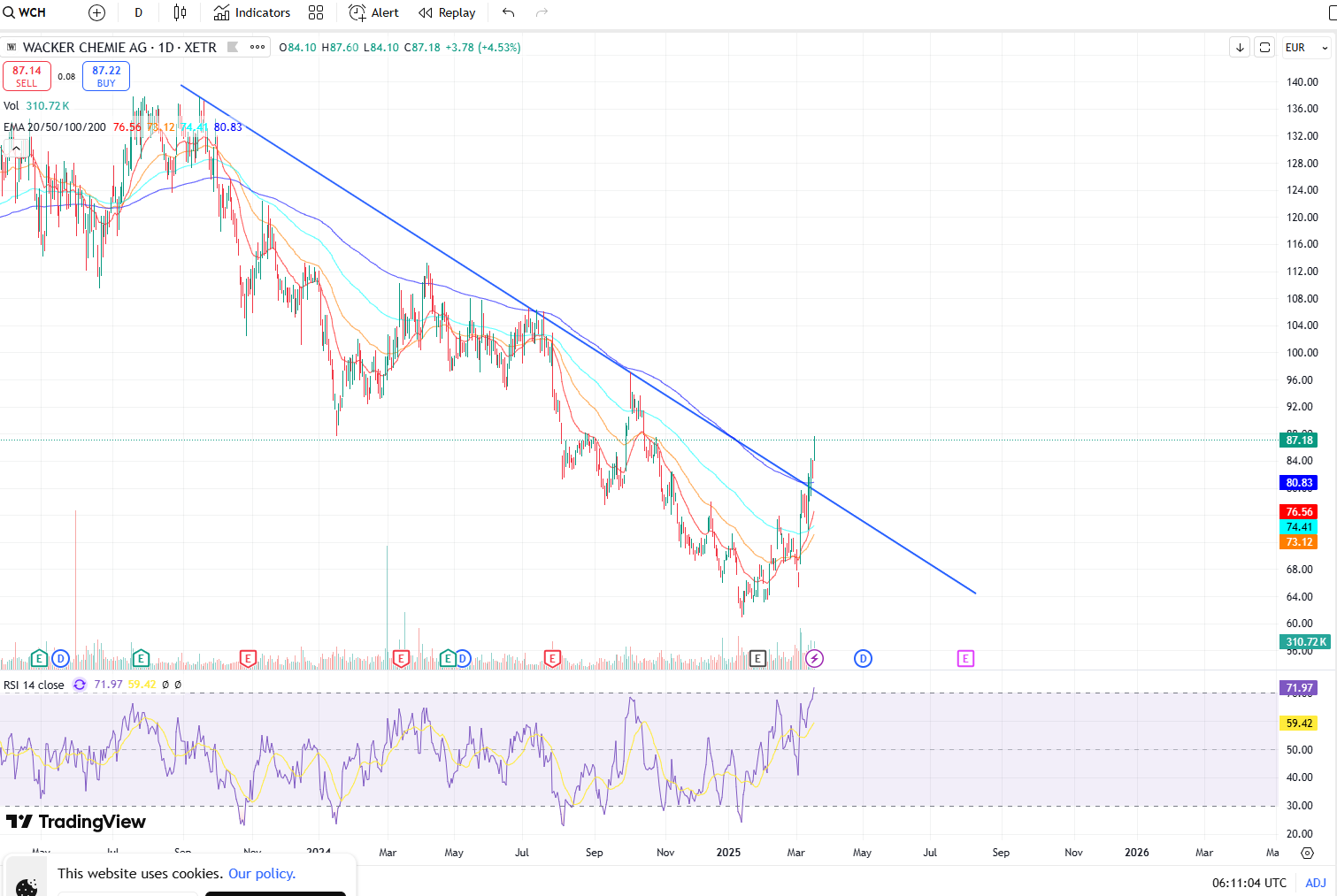Click the red SELL 87.14 button
Image resolution: width=1337 pixels, height=896 pixels.
27,76
